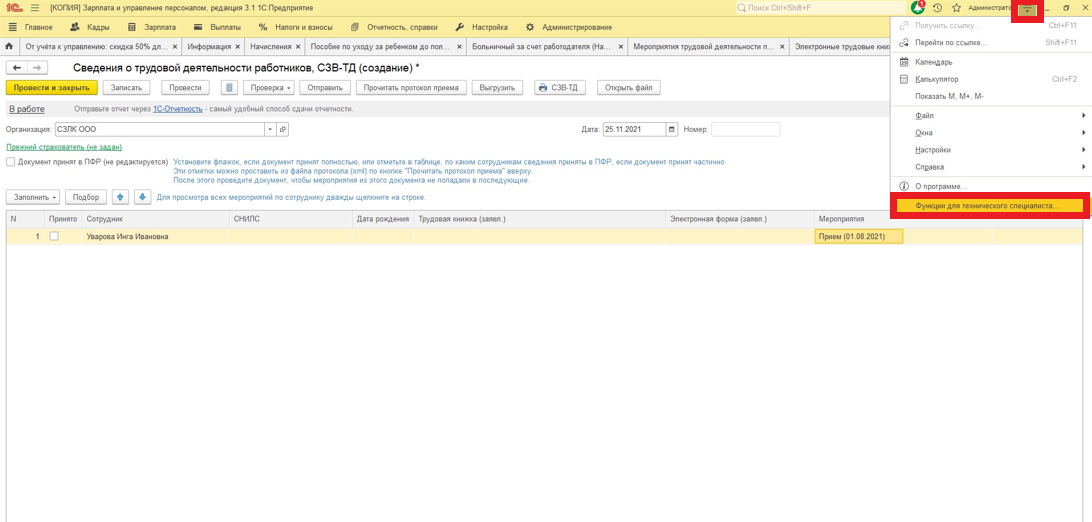Viewport: 1092px width, 522px height.
Task: Click the 'Подбор' button
Action: (86, 197)
